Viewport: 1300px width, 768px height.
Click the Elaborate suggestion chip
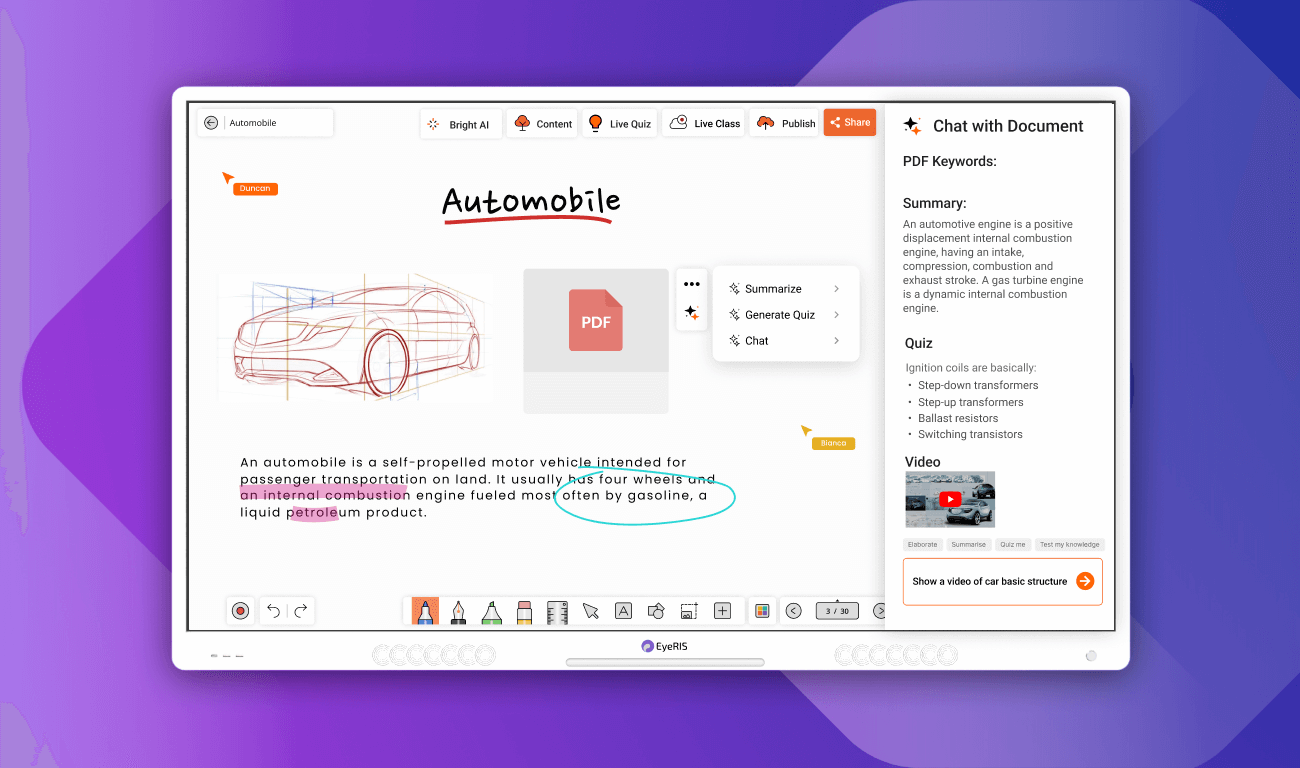(922, 545)
